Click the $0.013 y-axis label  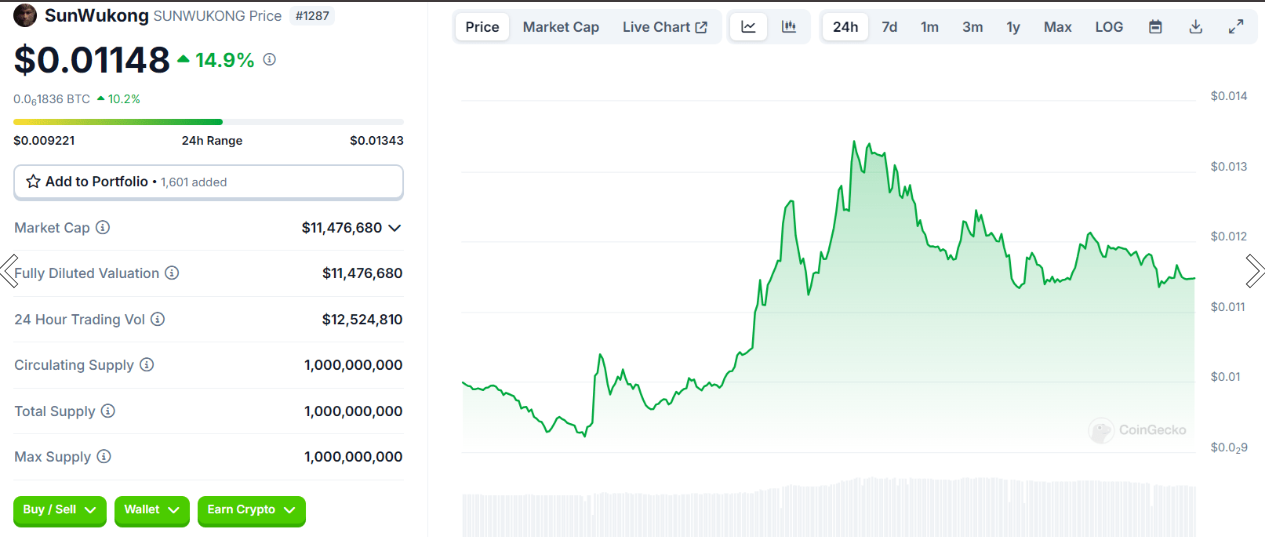1229,166
